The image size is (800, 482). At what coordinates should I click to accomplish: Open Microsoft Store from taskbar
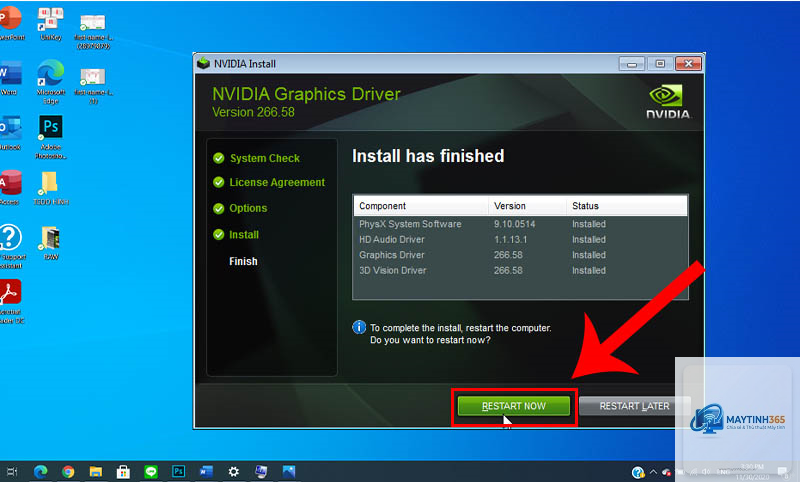pyautogui.click(x=123, y=472)
